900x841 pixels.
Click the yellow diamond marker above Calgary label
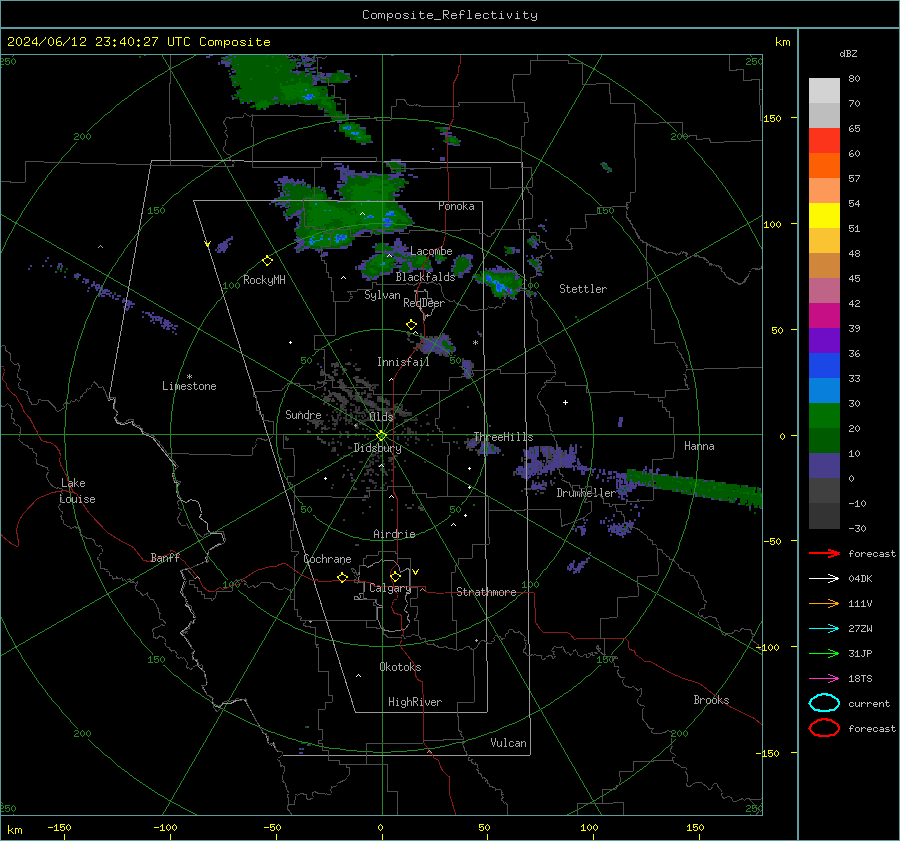pos(395,576)
